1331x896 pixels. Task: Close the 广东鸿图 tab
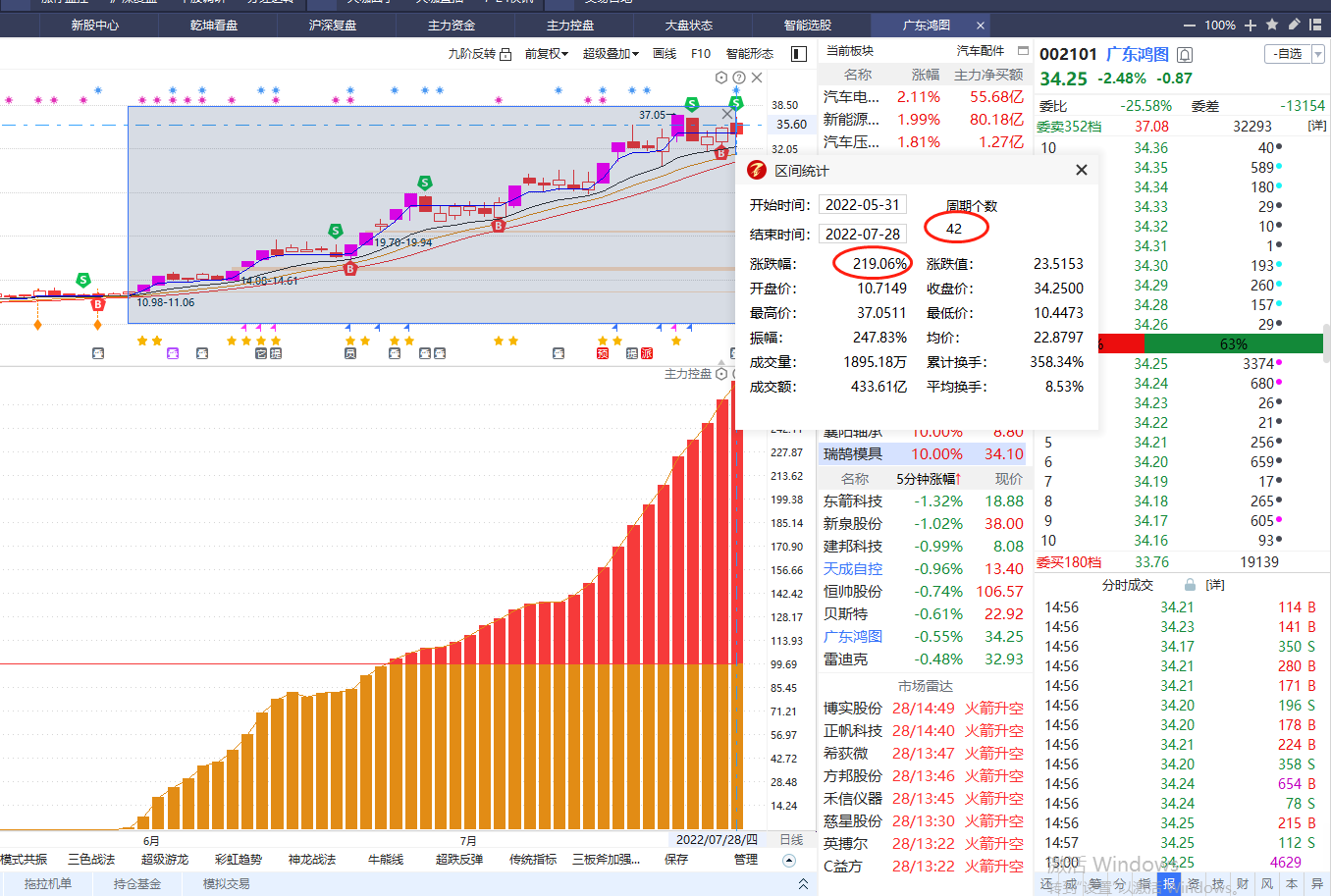tap(980, 26)
